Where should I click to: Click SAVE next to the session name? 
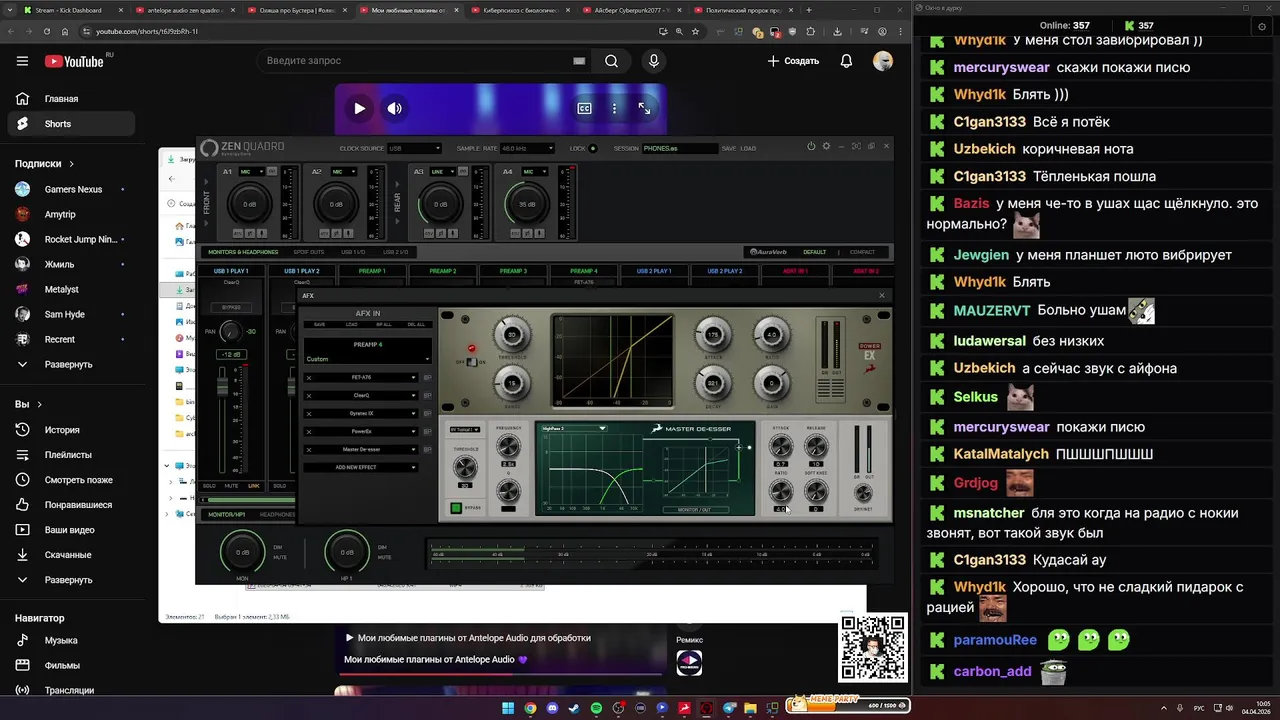pyautogui.click(x=728, y=148)
